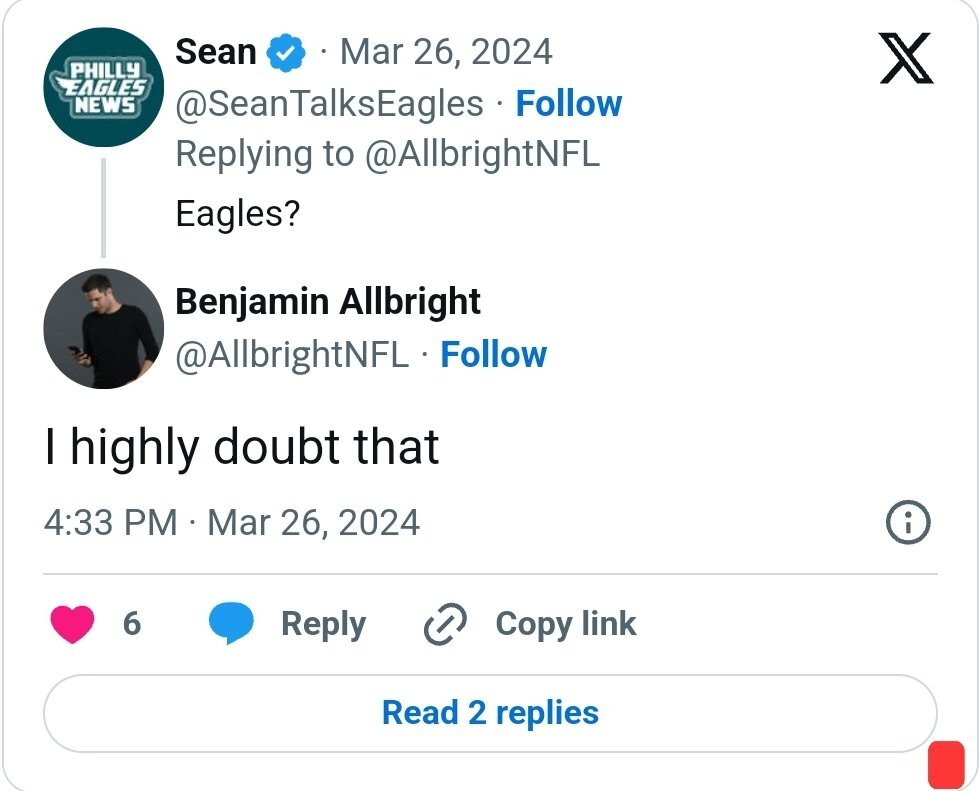Click the @SeanTalksEagles handle
Viewport: 979px width, 791px height.
click(329, 103)
